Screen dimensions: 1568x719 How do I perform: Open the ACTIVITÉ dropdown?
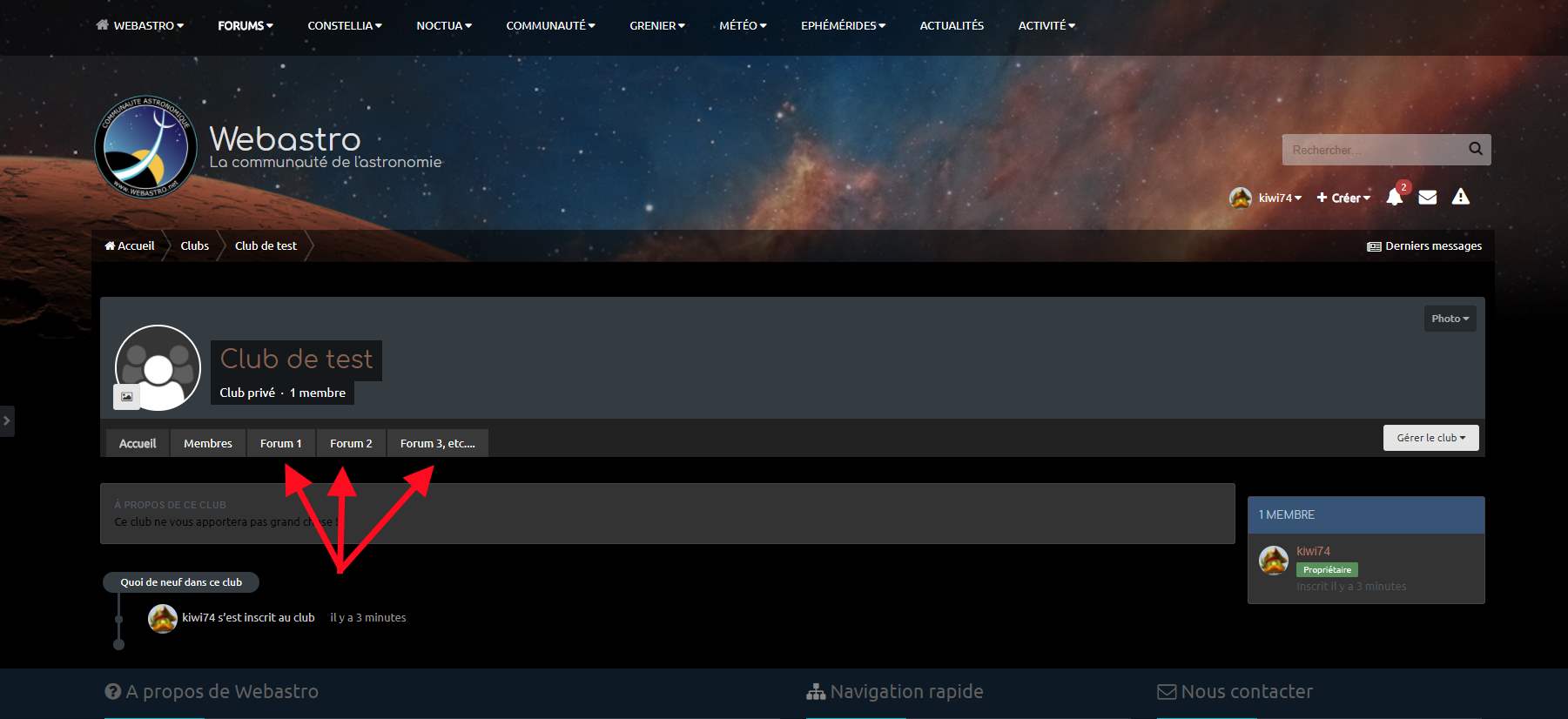tap(1047, 25)
